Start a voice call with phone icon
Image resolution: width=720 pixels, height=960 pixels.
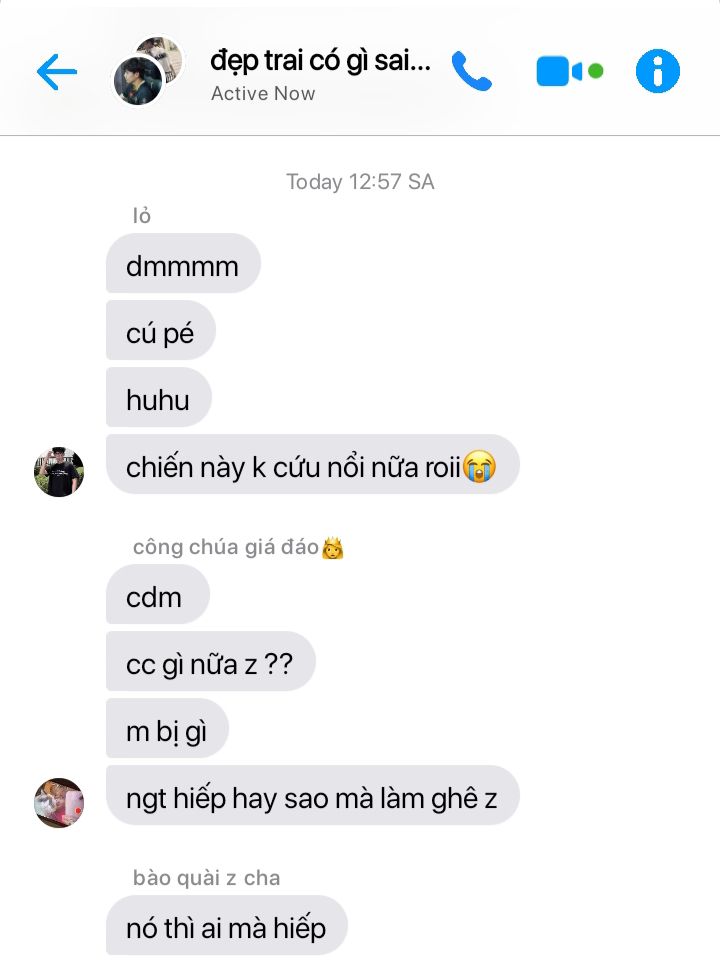tap(471, 71)
